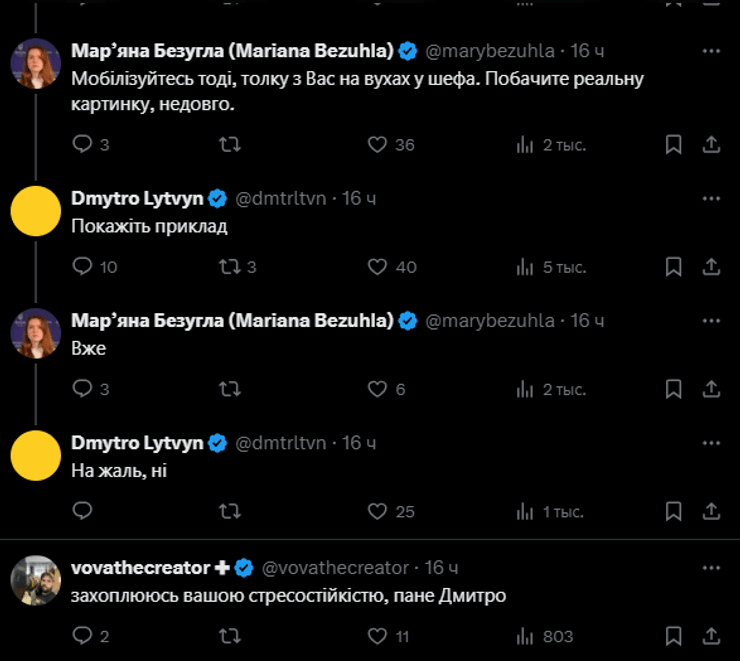Share the "На жаль, ні" tweet

point(711,511)
